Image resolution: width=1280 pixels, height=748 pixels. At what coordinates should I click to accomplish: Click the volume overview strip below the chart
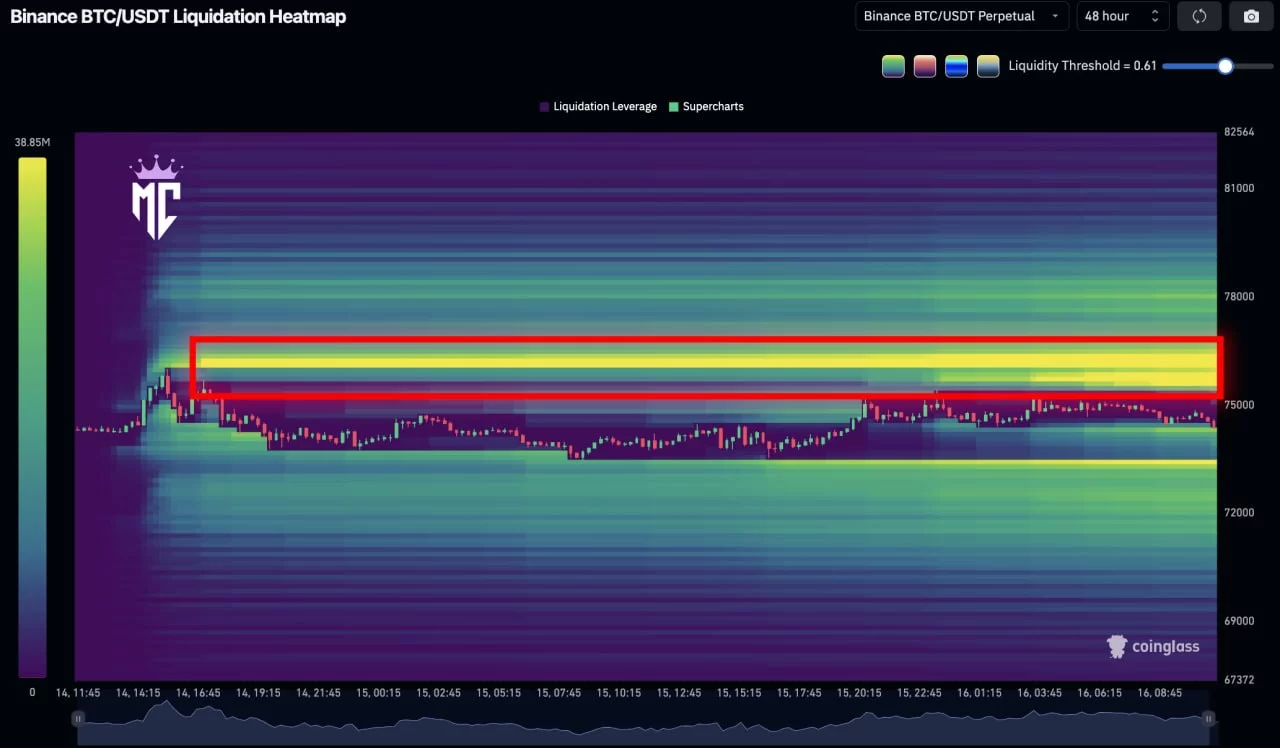point(640,724)
